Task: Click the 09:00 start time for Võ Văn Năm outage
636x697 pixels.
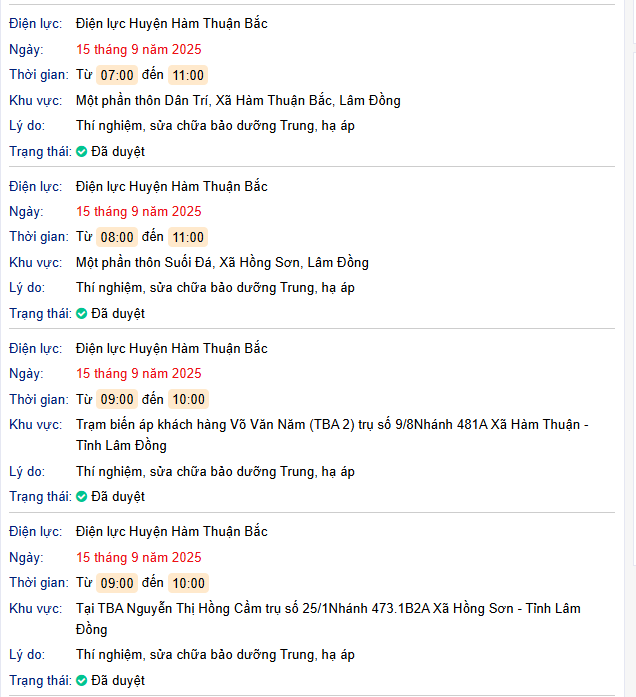Action: click(117, 399)
